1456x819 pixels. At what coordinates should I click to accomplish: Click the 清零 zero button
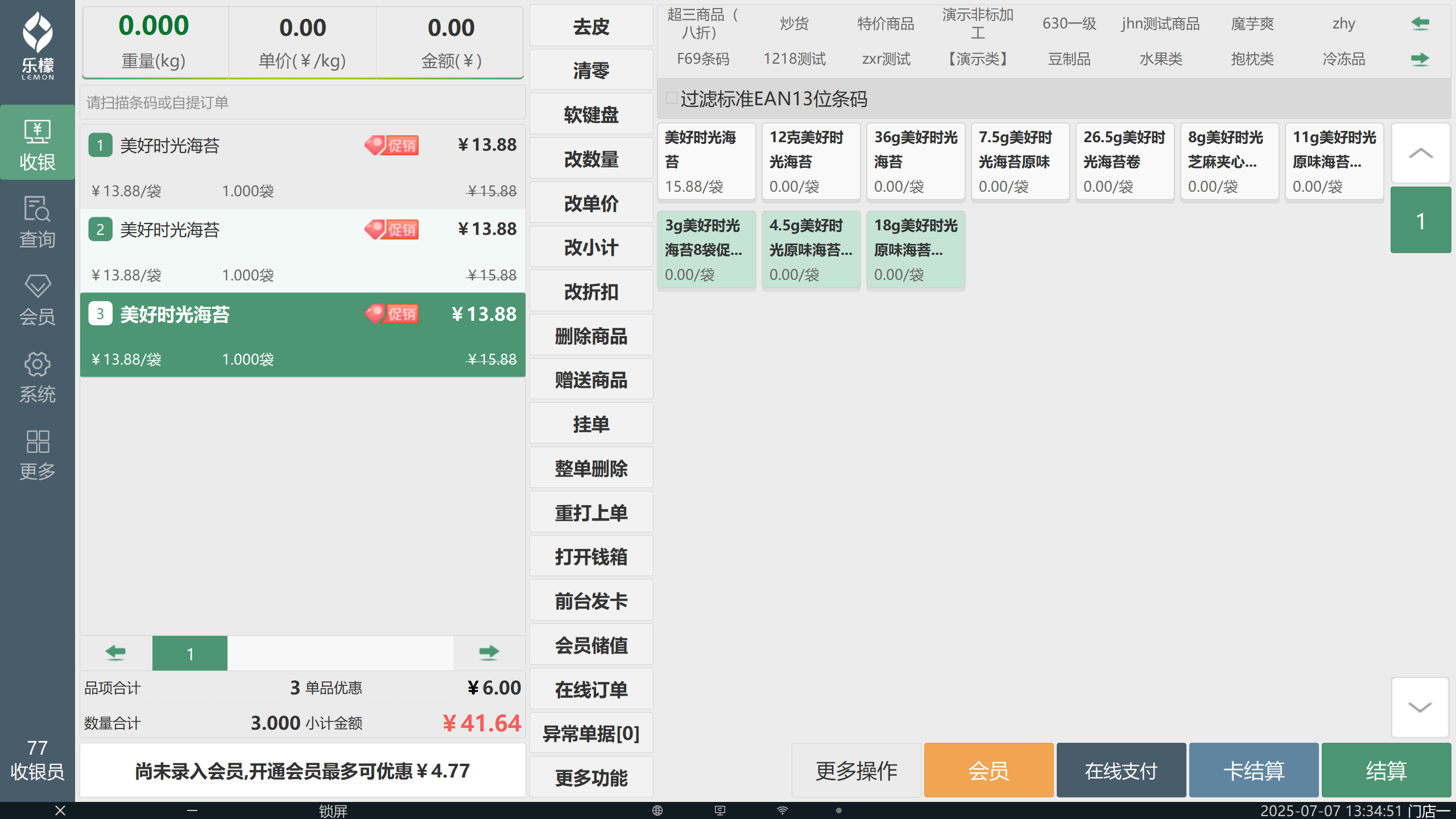[x=591, y=71]
